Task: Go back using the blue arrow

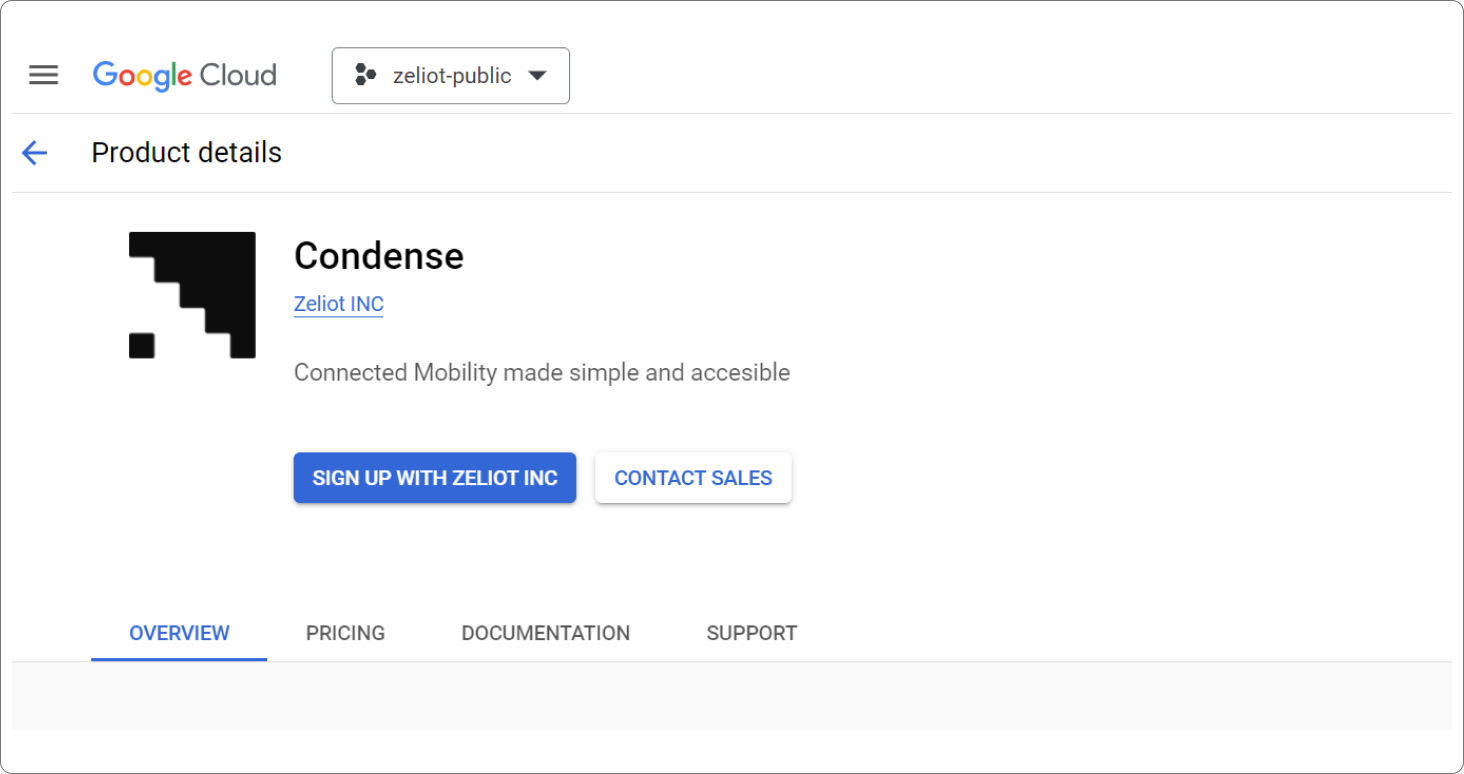Action: click(35, 153)
